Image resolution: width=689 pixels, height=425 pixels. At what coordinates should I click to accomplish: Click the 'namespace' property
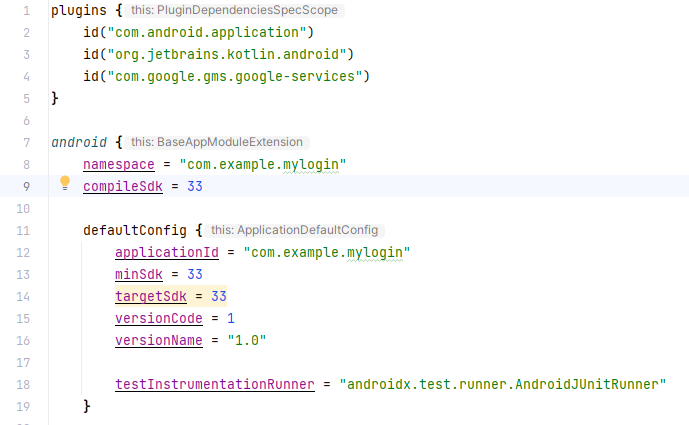119,164
